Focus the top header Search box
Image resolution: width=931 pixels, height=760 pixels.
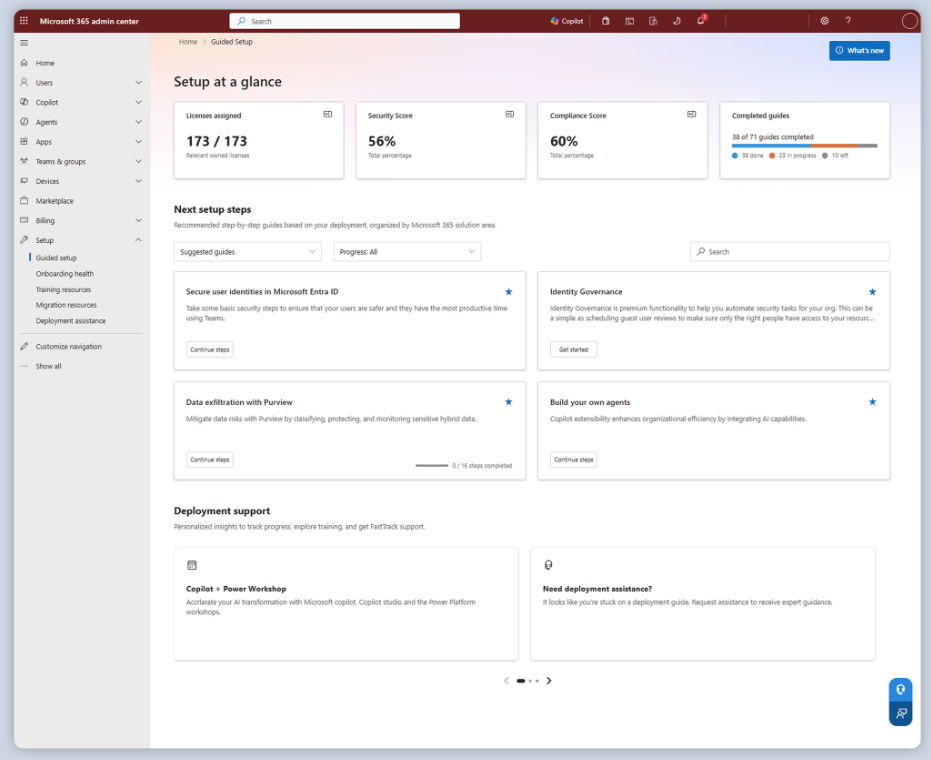pyautogui.click(x=344, y=21)
